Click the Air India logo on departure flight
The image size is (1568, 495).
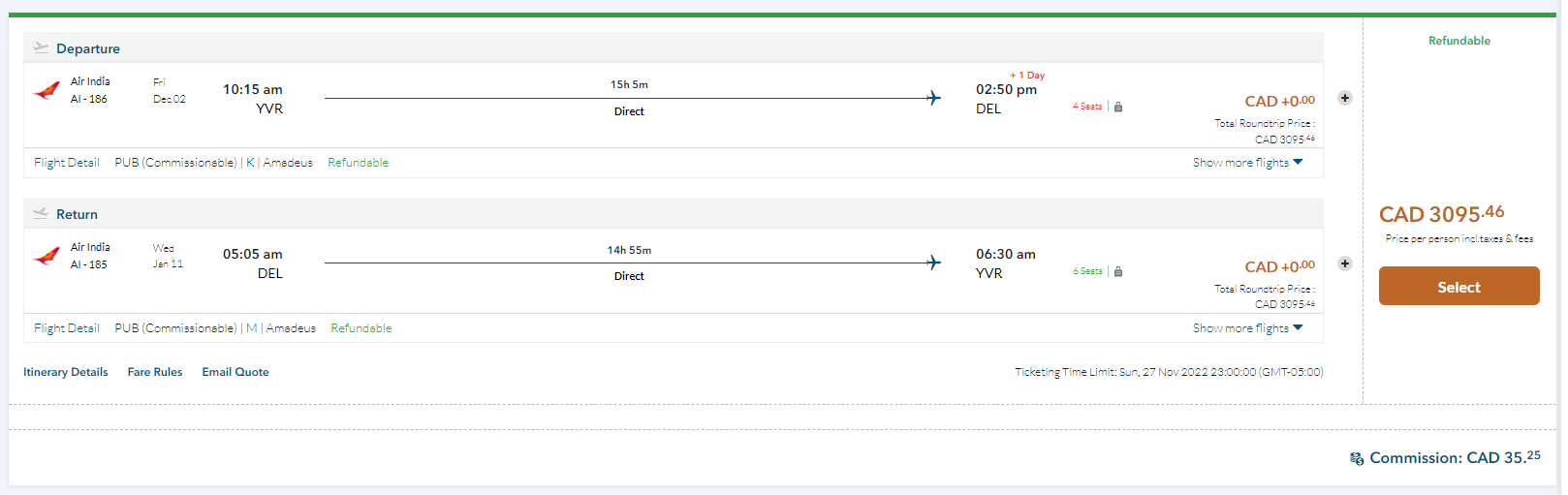tap(47, 91)
